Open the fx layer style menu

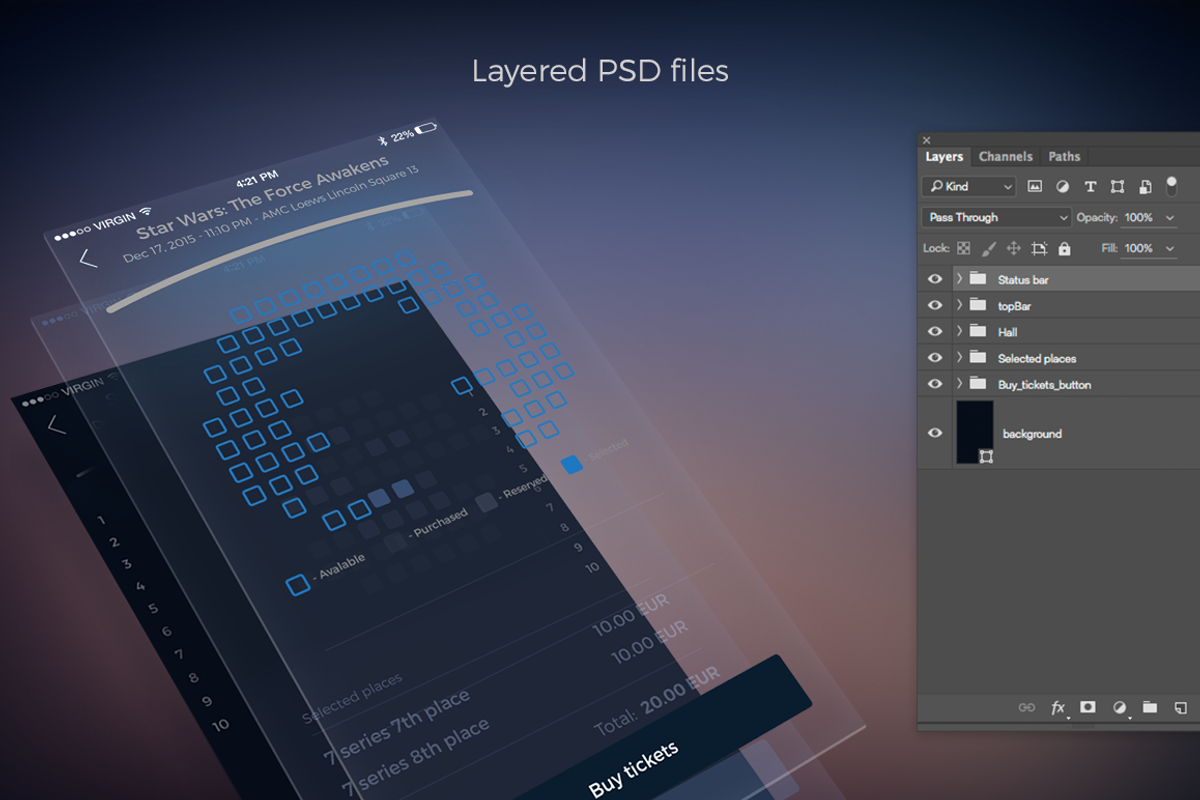tap(1058, 707)
